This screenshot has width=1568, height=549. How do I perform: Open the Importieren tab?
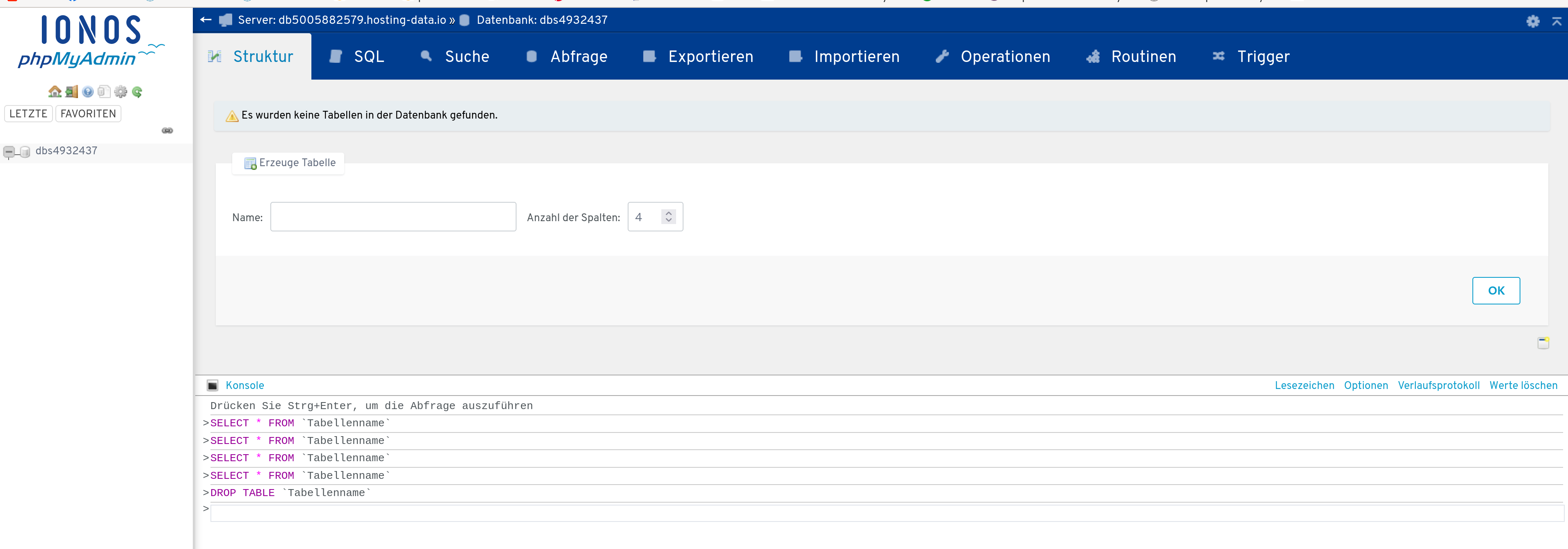pos(845,57)
